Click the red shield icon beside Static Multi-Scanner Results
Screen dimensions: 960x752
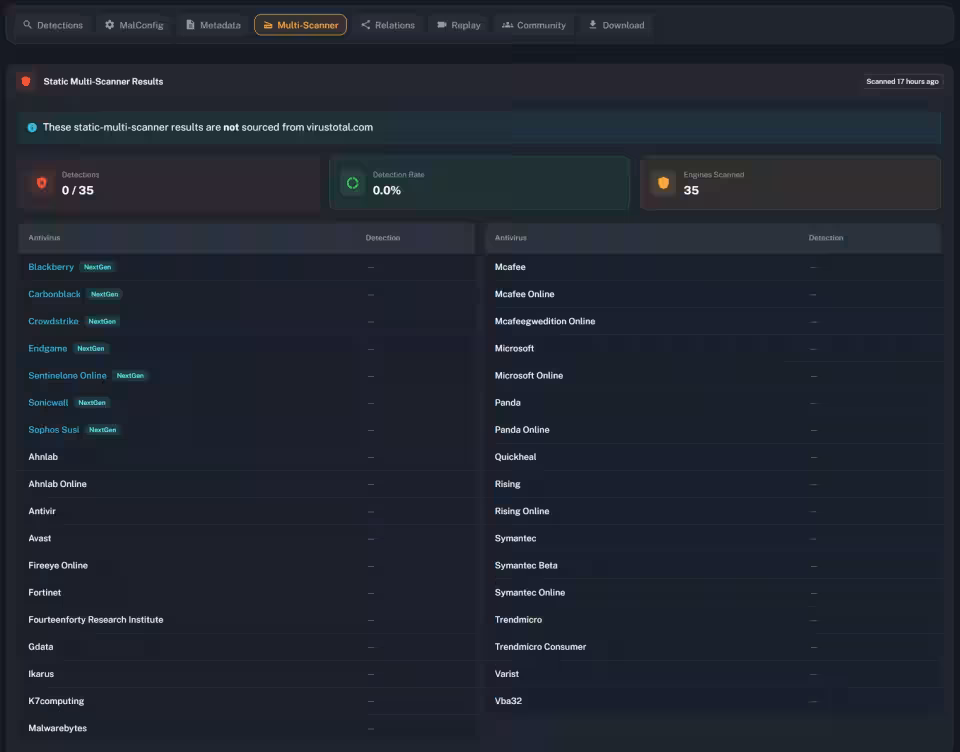point(26,81)
